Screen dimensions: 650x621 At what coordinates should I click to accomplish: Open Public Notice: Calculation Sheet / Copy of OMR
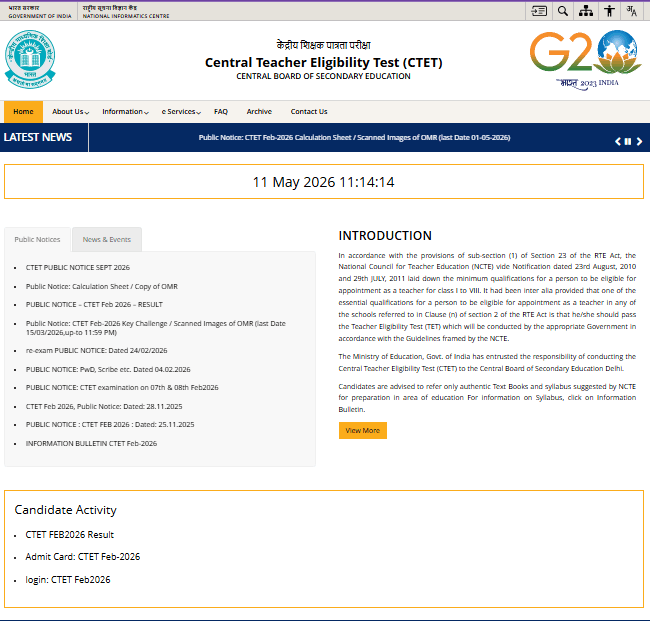[102, 286]
